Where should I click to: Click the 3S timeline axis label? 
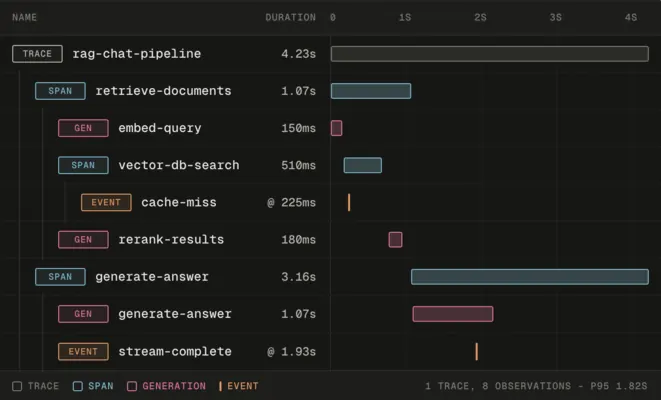click(x=556, y=18)
